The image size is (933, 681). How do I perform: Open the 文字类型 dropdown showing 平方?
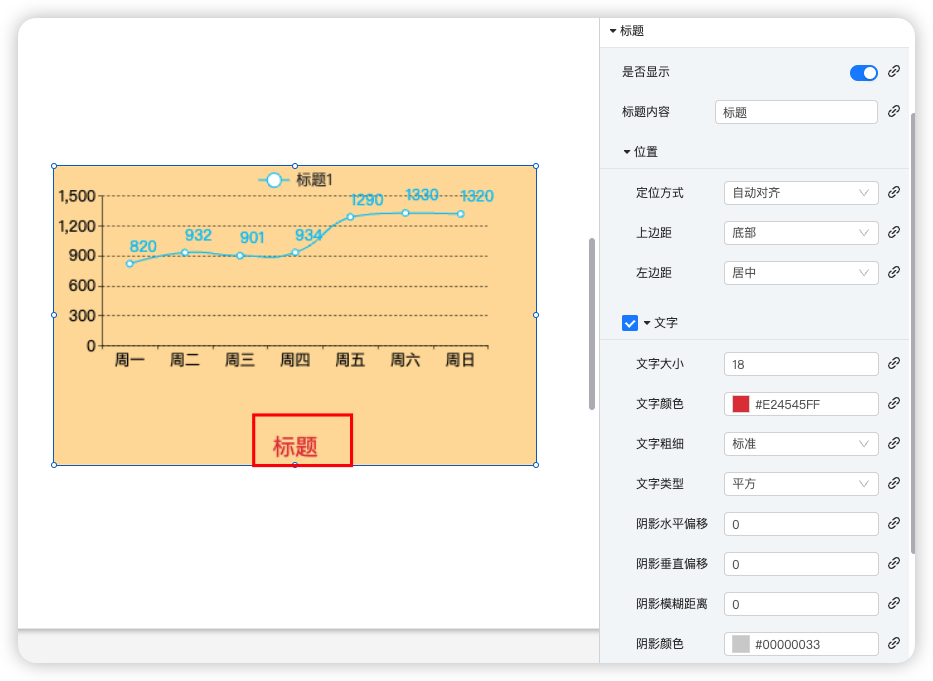tap(801, 483)
